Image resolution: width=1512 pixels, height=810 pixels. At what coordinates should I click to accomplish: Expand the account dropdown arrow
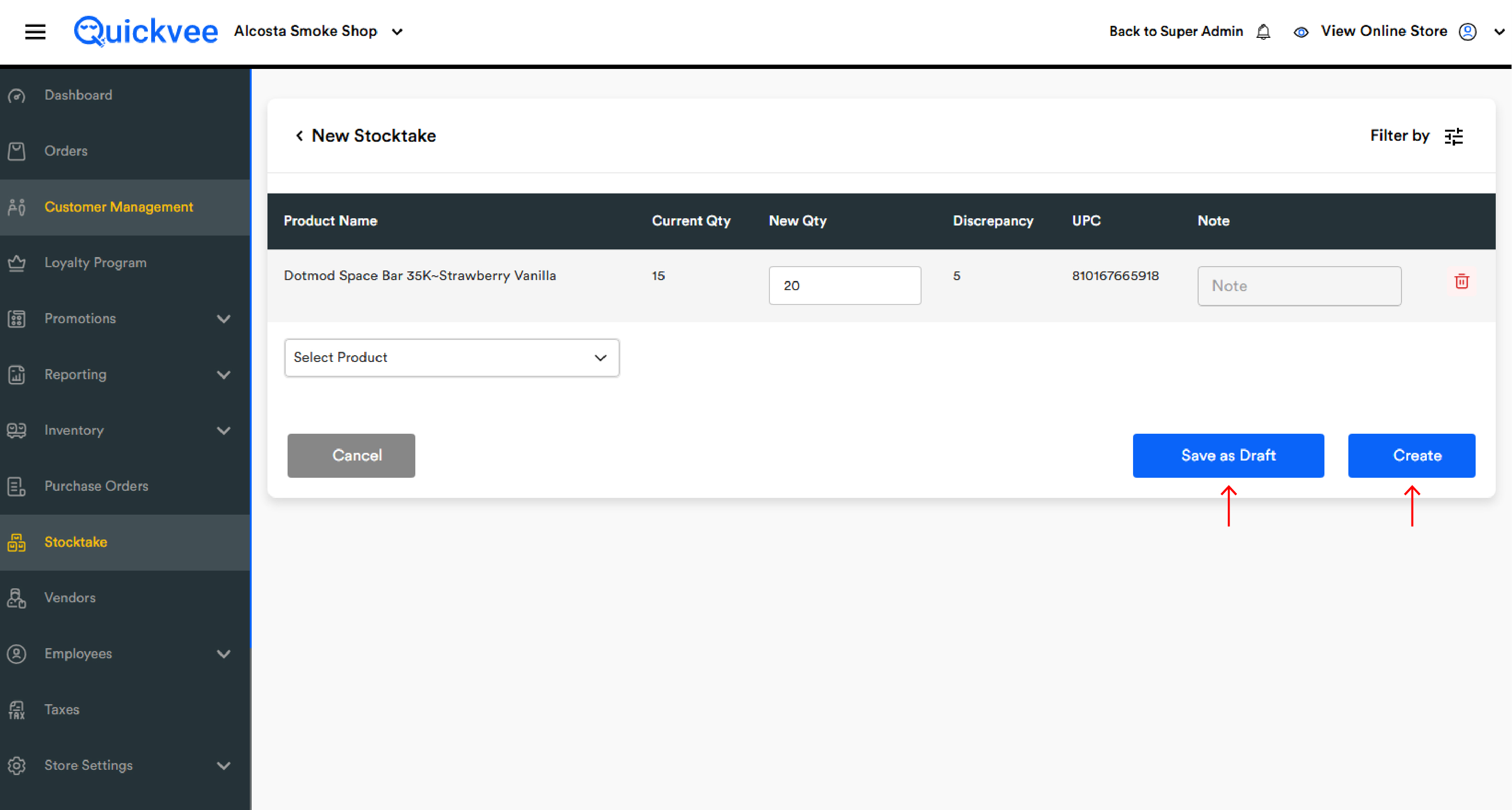(x=1499, y=32)
